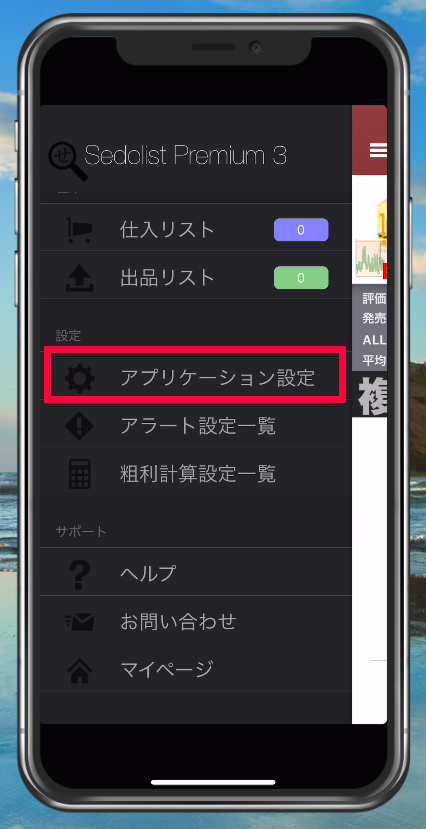Screen dimensions: 426x829
Task: Click the calculator icon for 粗利計算設定一覧
Action: pyautogui.click(x=79, y=474)
